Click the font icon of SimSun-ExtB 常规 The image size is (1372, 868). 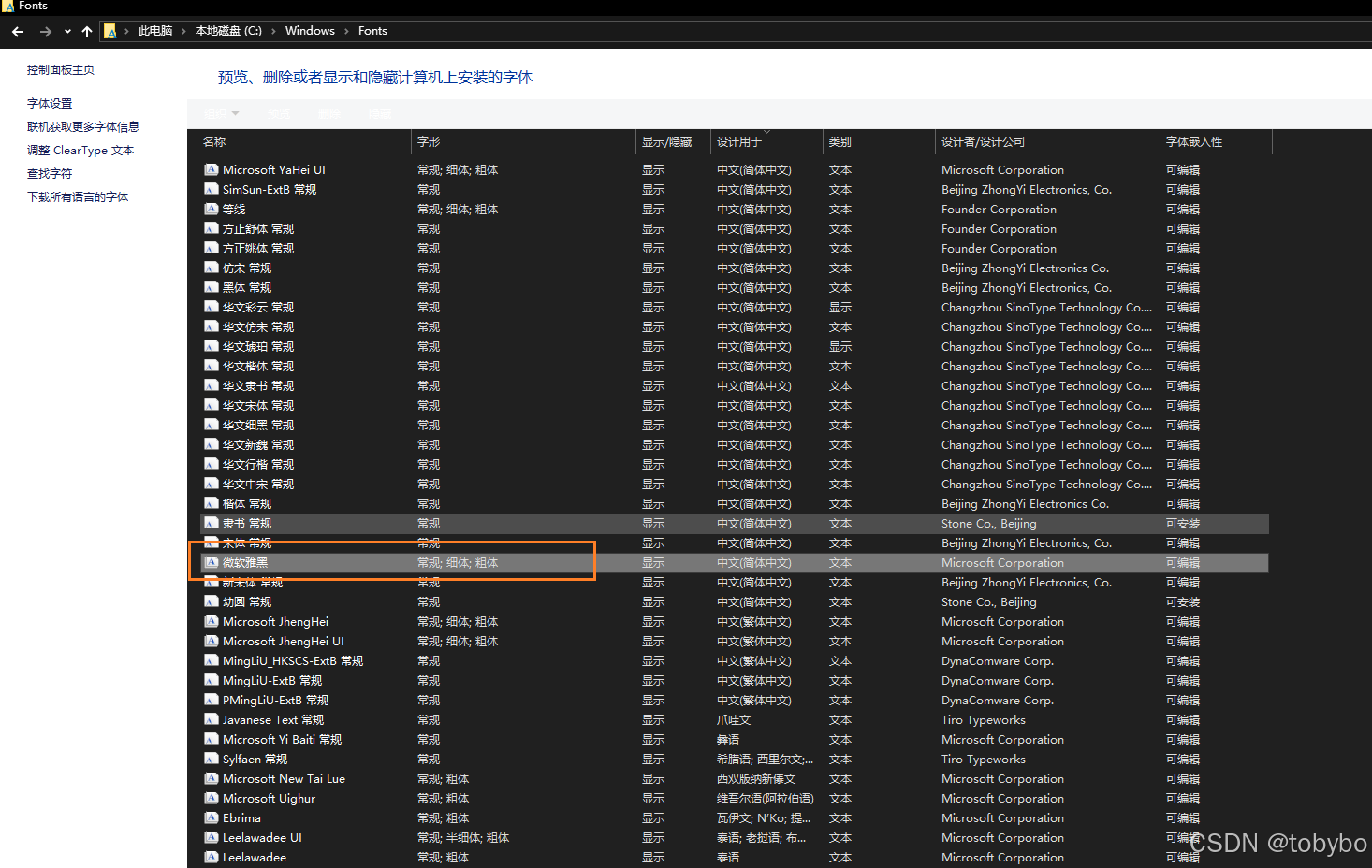212,190
